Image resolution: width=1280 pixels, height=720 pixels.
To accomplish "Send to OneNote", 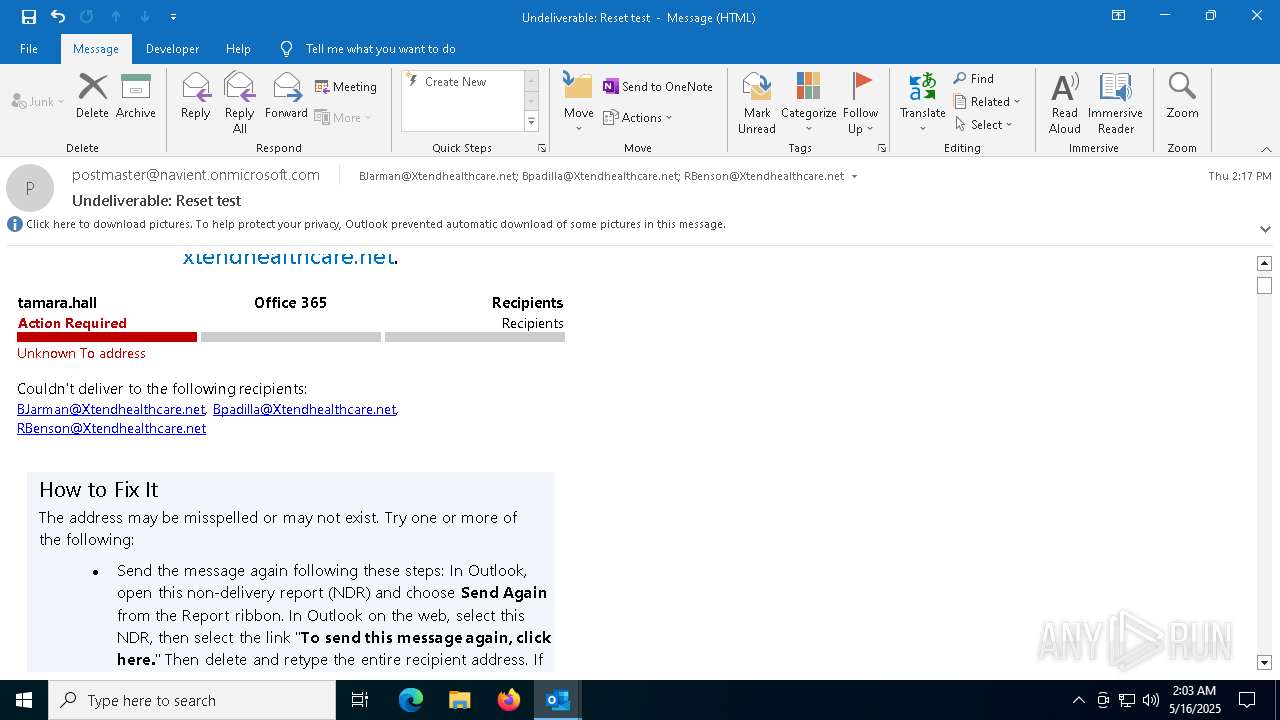I will click(x=658, y=87).
